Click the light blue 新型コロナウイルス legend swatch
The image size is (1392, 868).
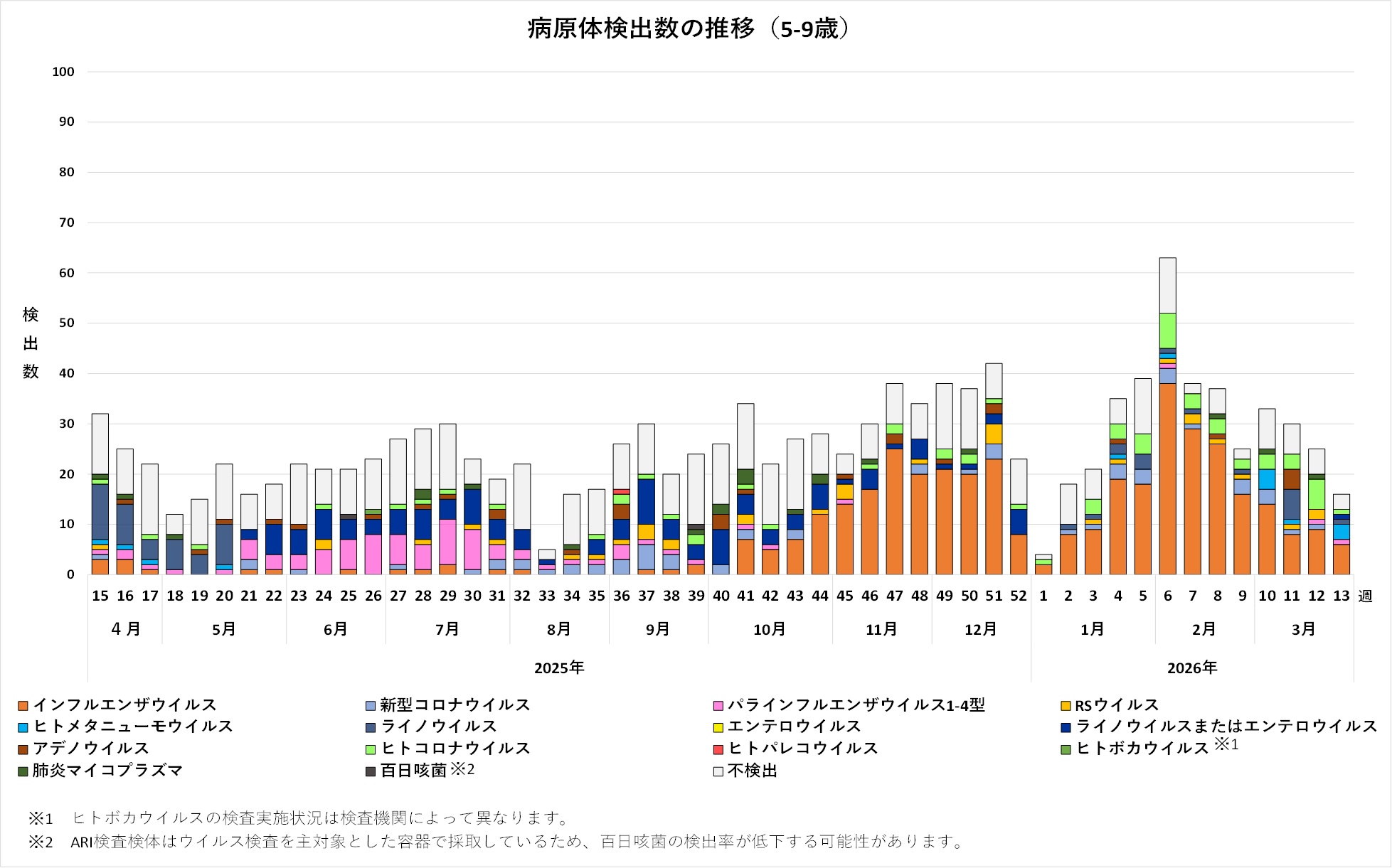click(x=370, y=706)
